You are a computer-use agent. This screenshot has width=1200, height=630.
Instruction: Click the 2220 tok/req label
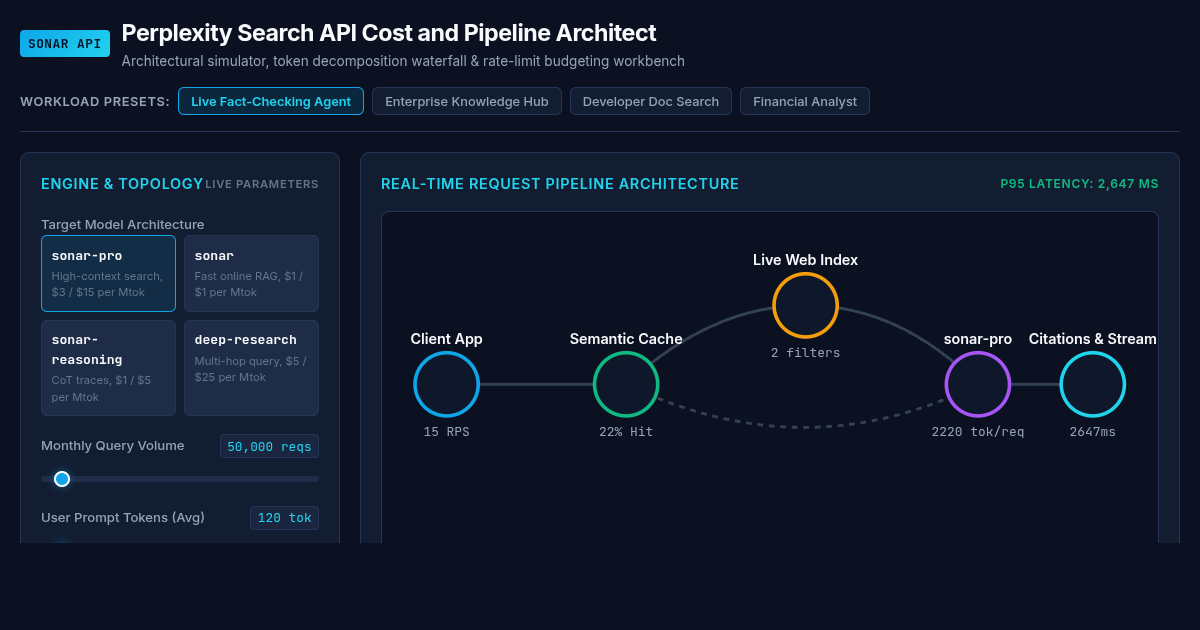click(978, 432)
